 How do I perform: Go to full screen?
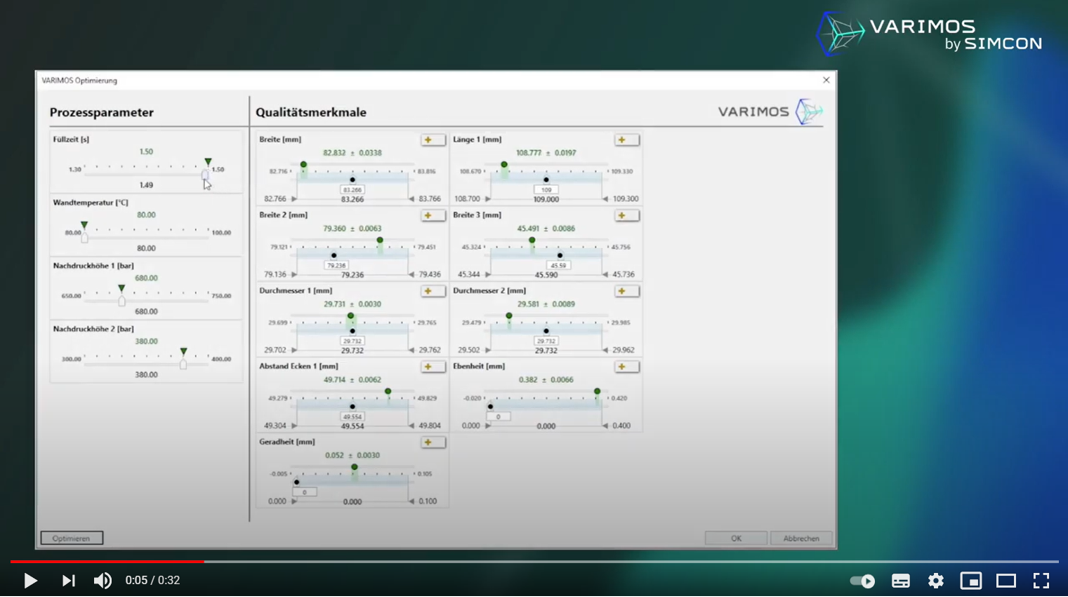[1041, 581]
